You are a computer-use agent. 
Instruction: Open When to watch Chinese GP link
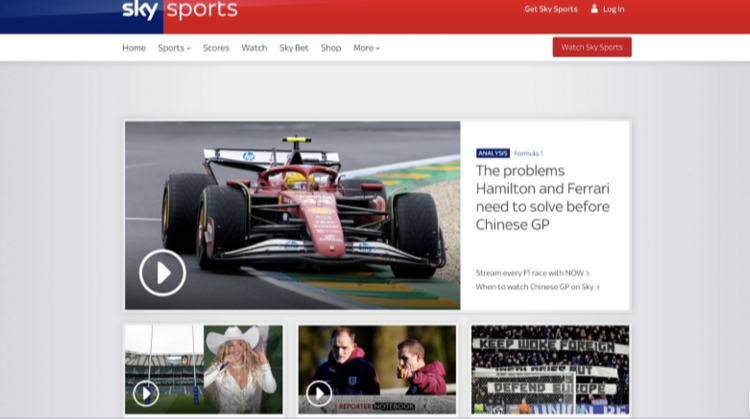coord(537,287)
